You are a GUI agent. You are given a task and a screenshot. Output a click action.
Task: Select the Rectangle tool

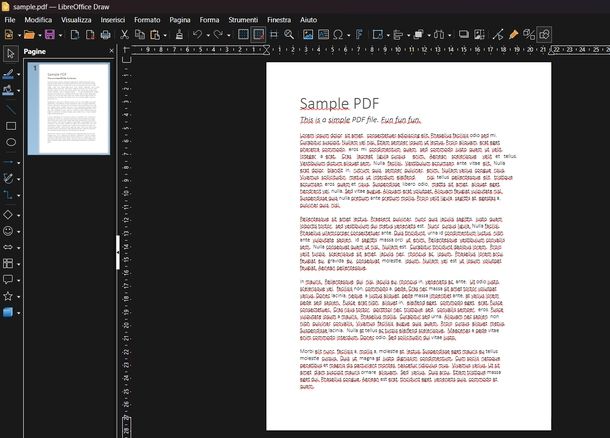[x=11, y=126]
